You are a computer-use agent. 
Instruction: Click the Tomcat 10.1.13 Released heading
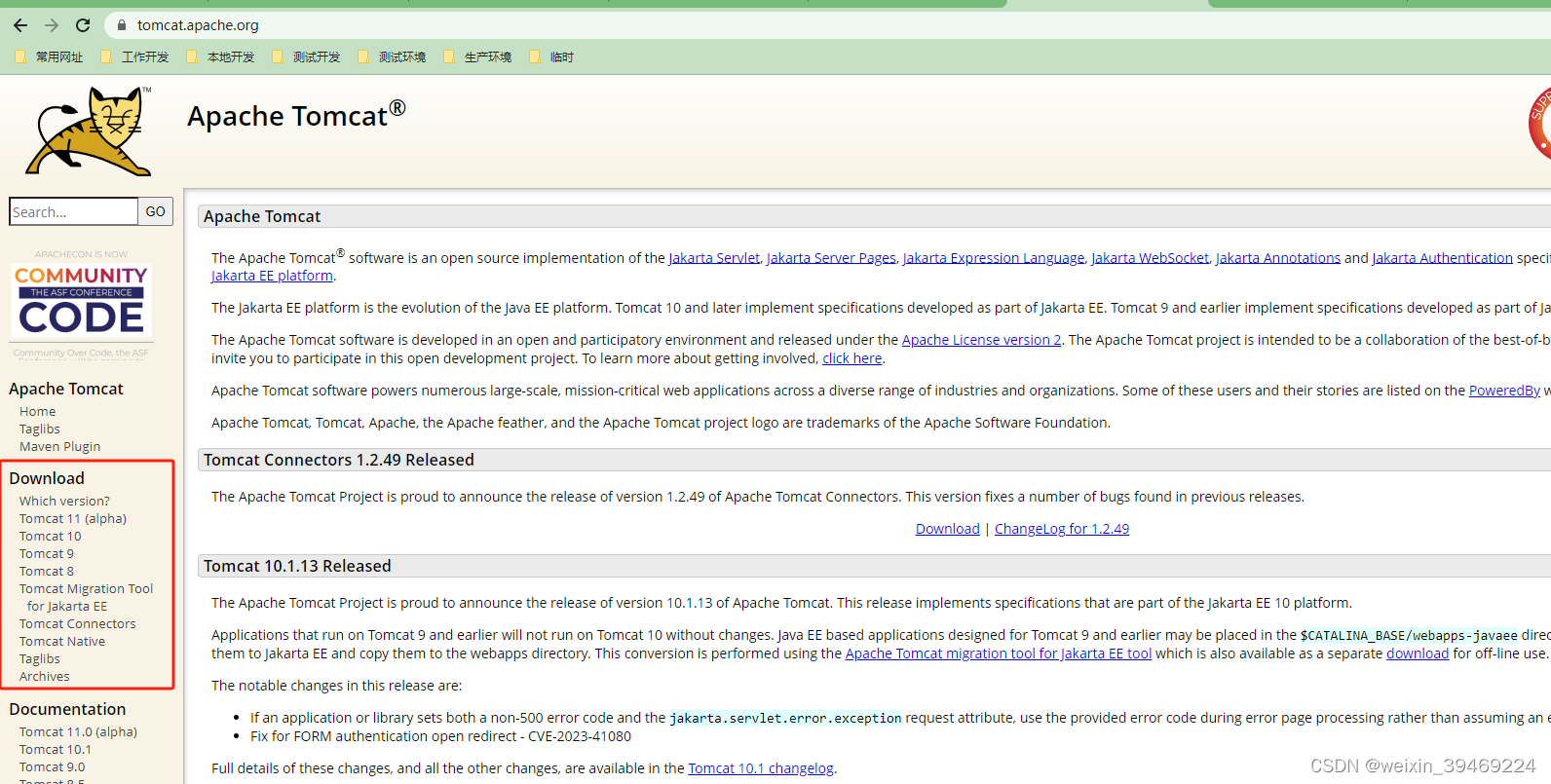(297, 566)
